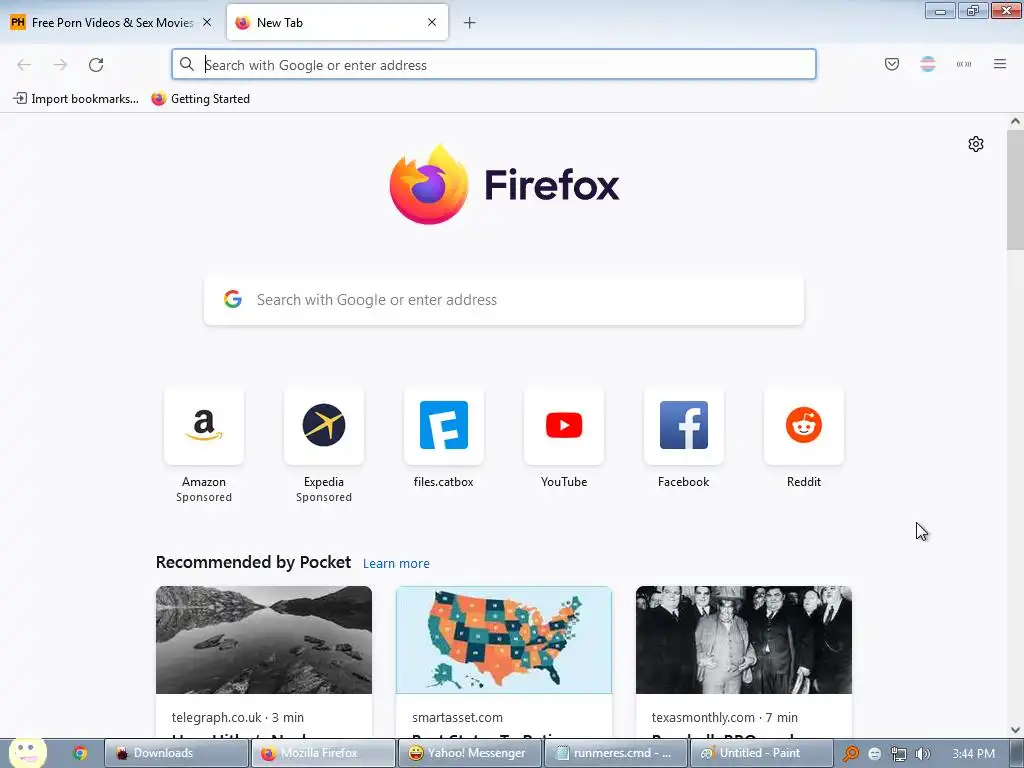The image size is (1024, 768).
Task: Close the Free Porn Videos tab
Action: click(207, 22)
